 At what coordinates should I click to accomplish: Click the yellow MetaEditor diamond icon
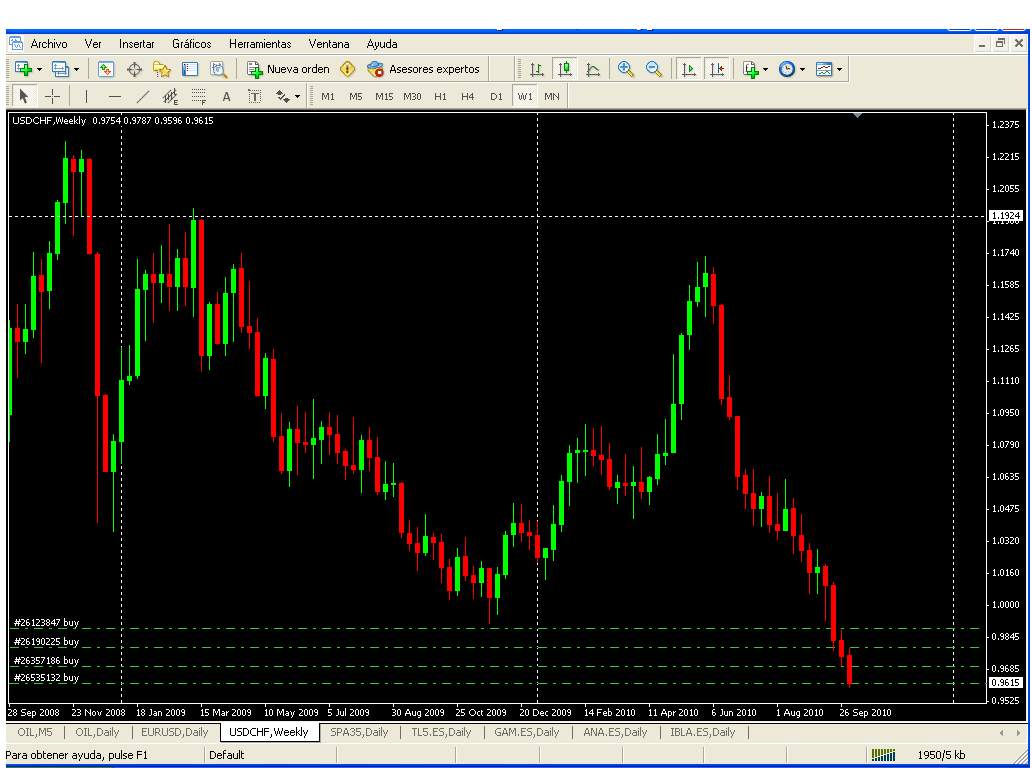pyautogui.click(x=348, y=69)
